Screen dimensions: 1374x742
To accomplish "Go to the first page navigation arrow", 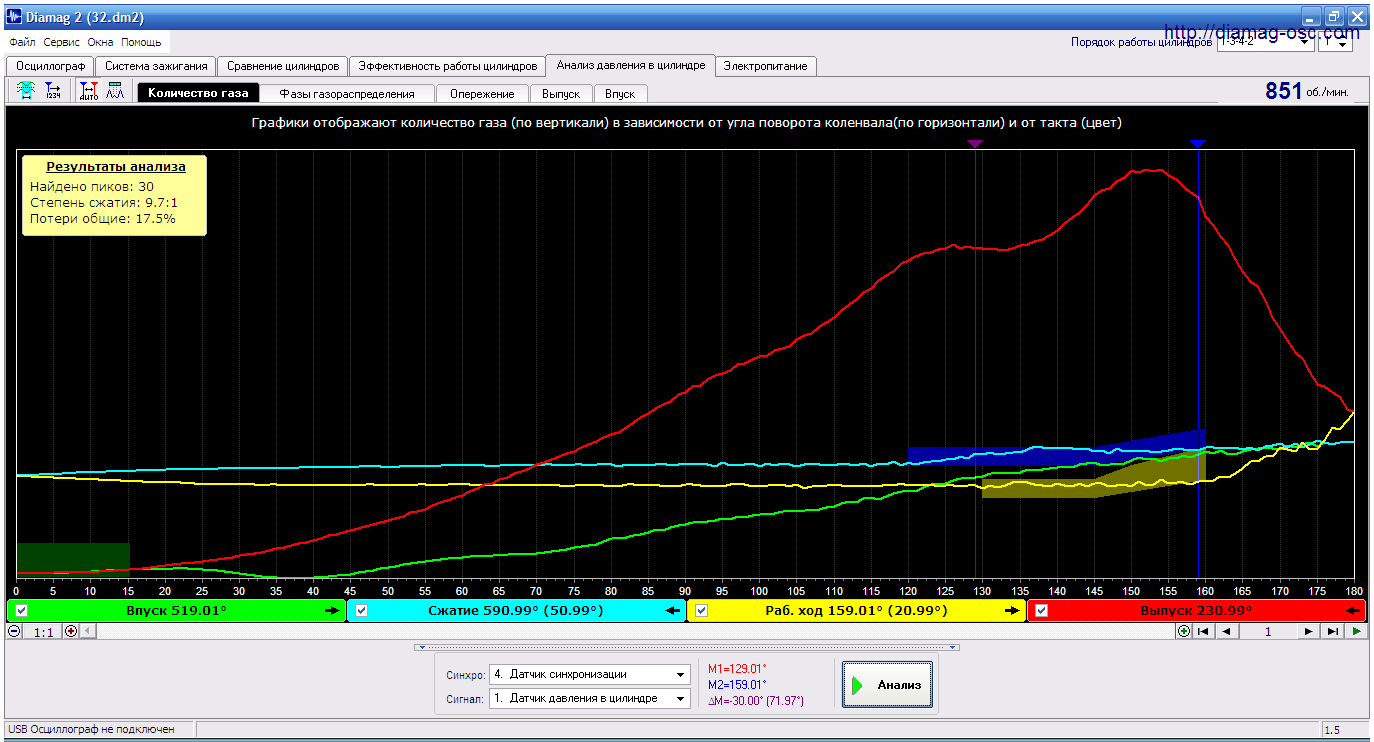I will coord(1204,631).
